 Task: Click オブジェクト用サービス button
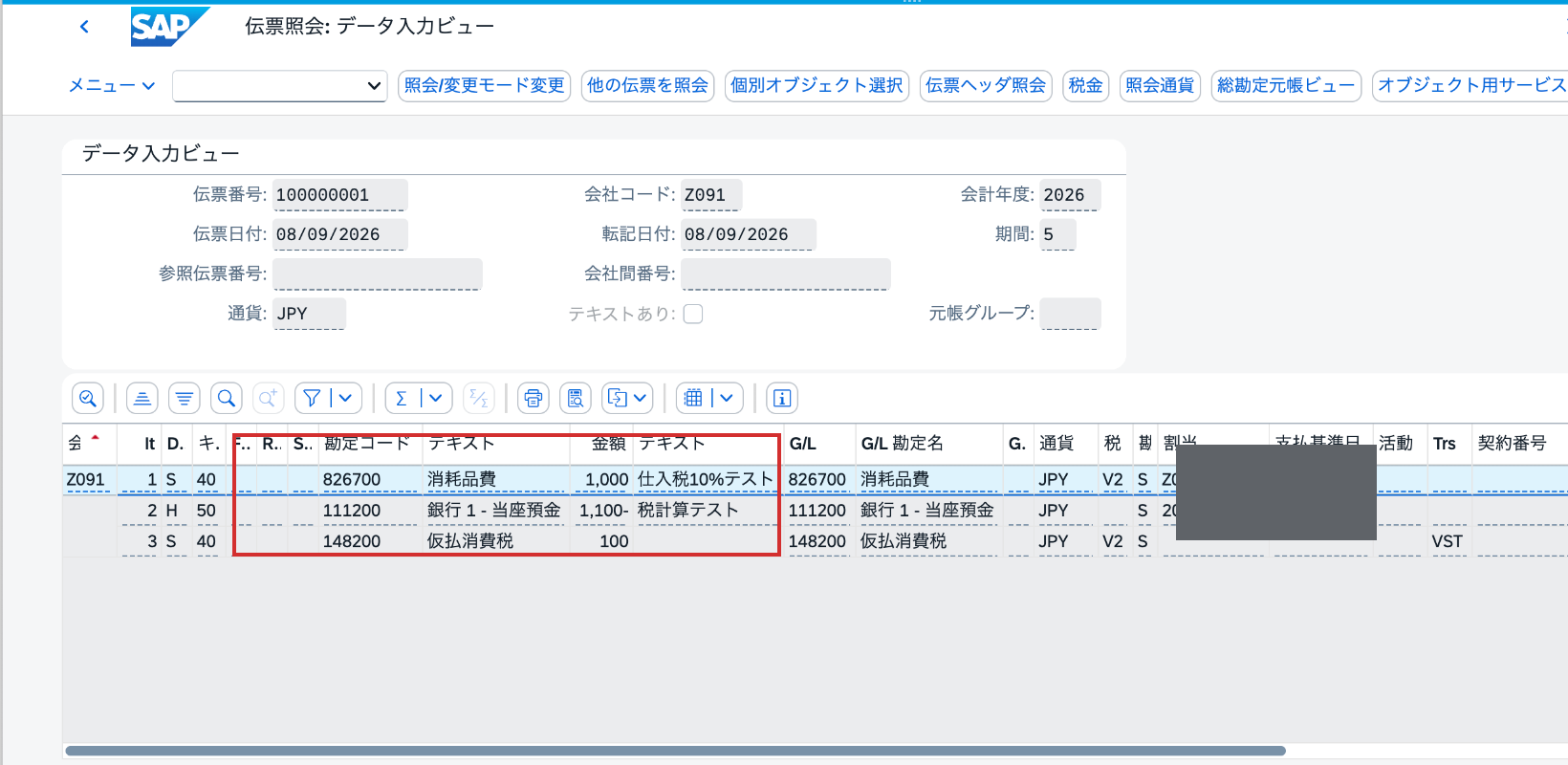[x=1470, y=86]
